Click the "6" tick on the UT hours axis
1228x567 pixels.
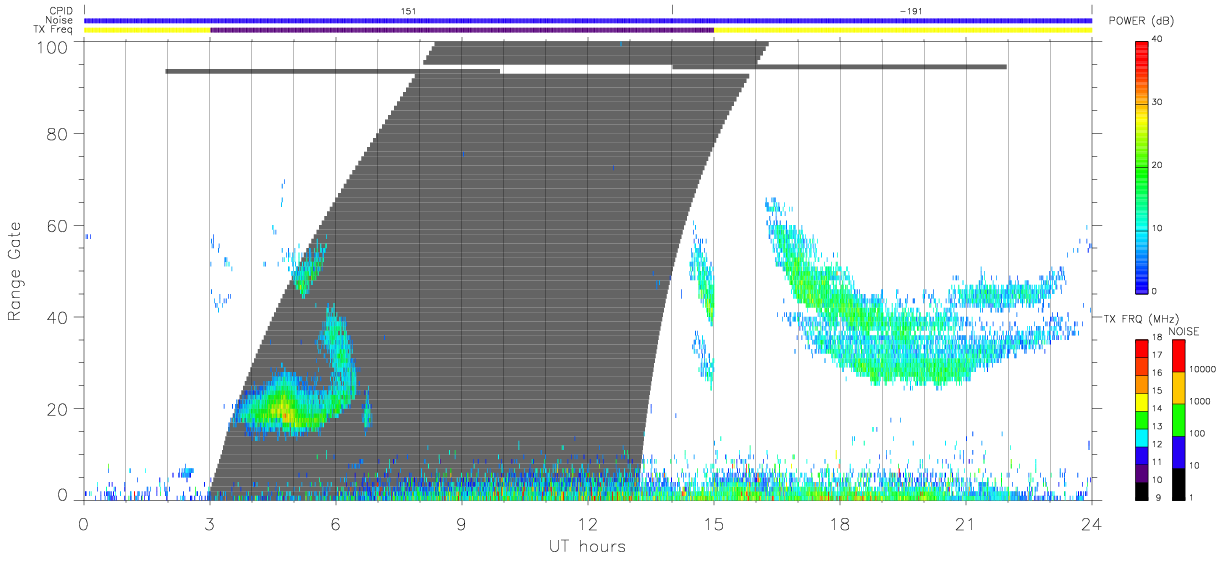click(335, 524)
